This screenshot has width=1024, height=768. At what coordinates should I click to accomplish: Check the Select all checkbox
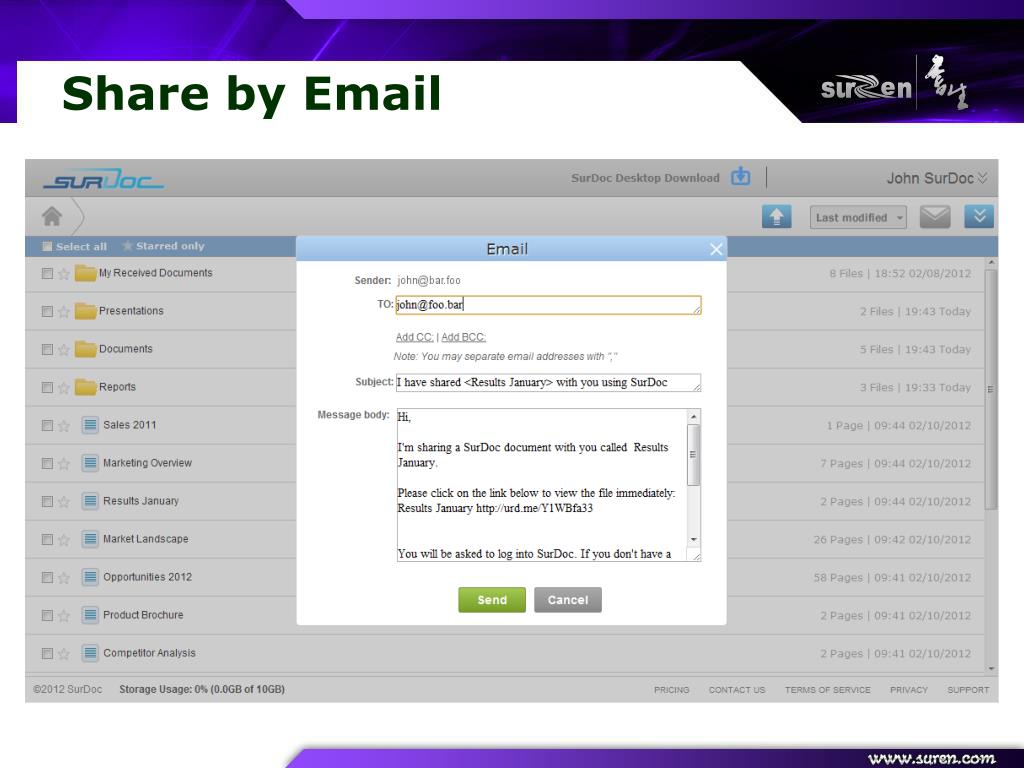pos(47,246)
